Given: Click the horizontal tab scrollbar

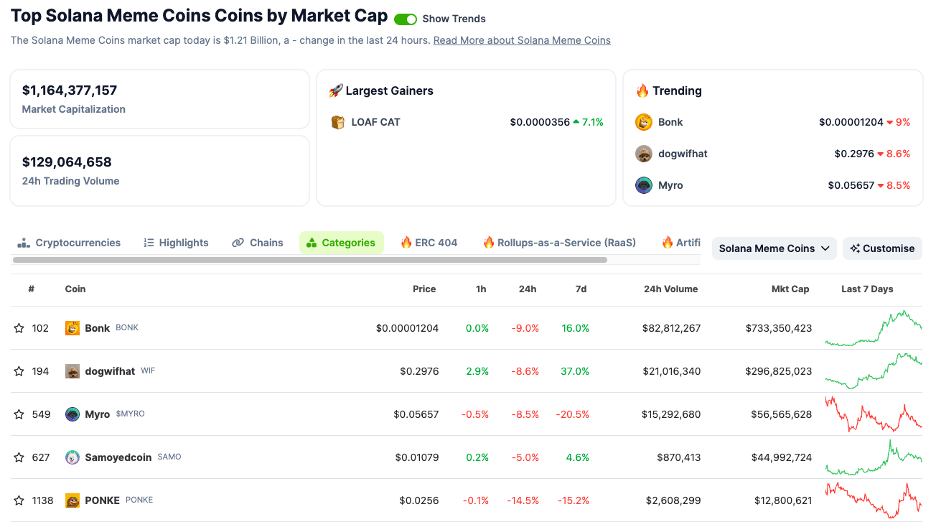Looking at the screenshot, I should point(309,260).
